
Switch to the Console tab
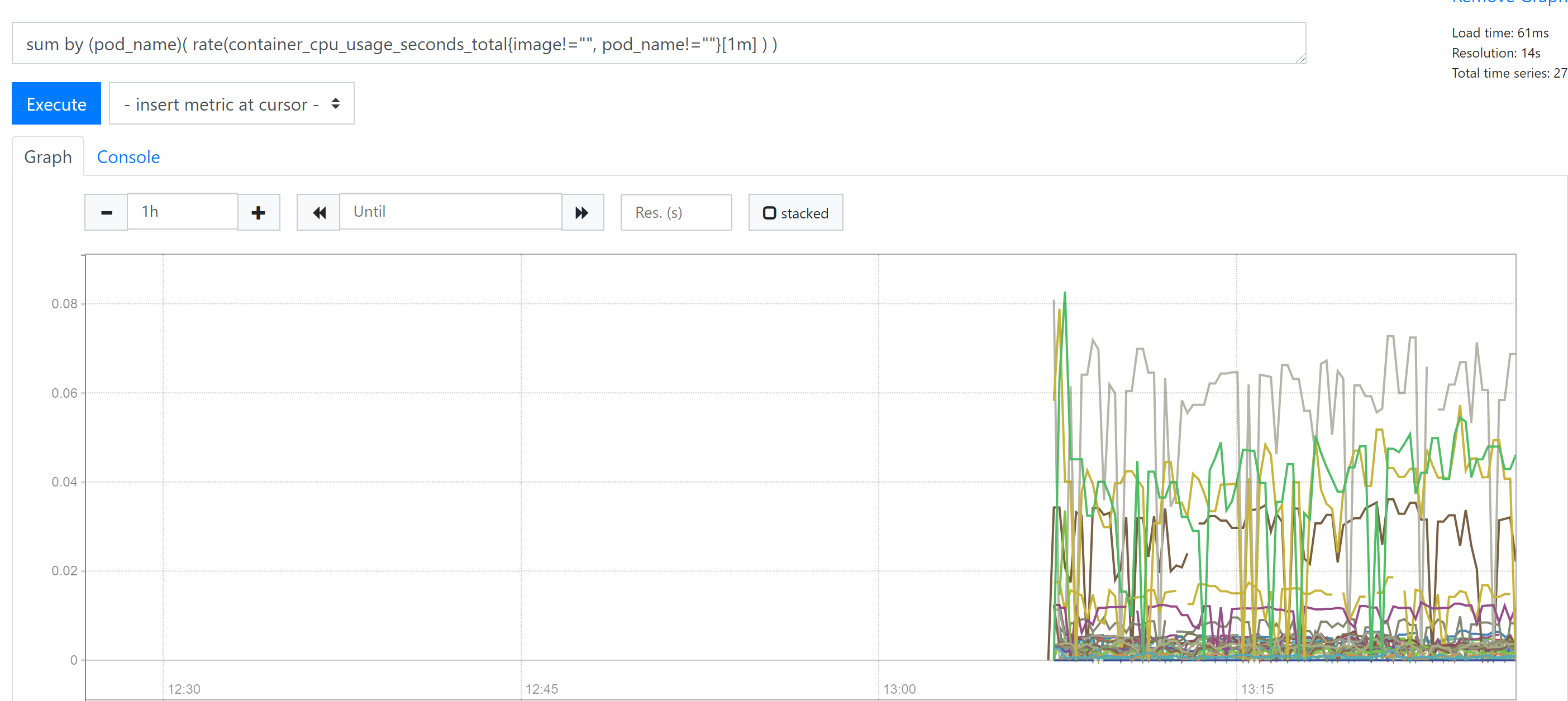click(x=128, y=157)
